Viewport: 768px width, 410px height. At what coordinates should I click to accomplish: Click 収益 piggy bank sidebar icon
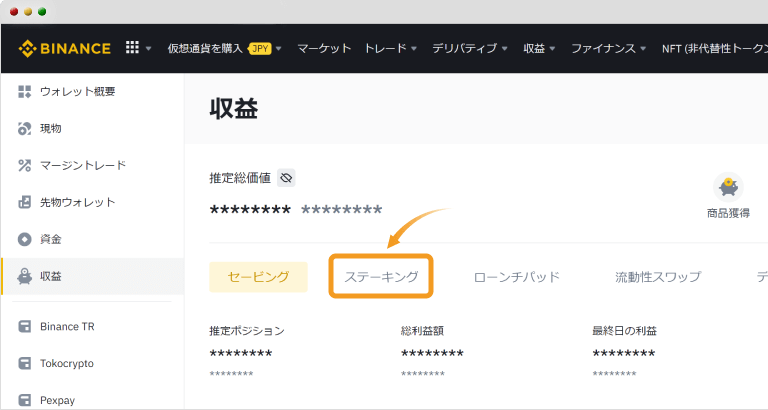pyautogui.click(x=24, y=276)
